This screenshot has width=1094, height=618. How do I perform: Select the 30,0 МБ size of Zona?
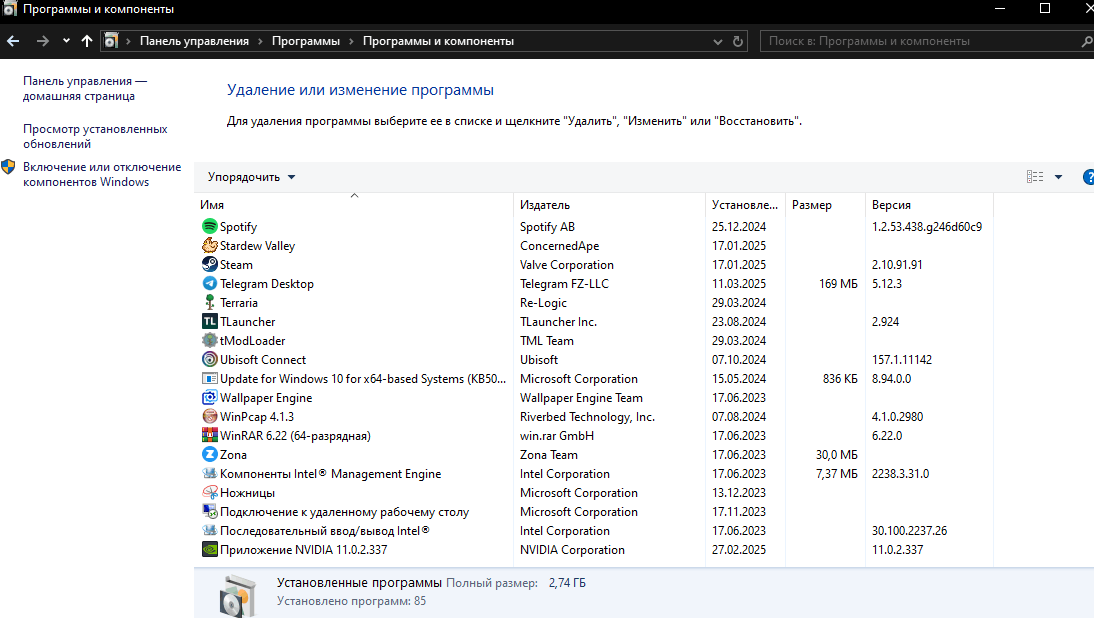click(x=837, y=455)
